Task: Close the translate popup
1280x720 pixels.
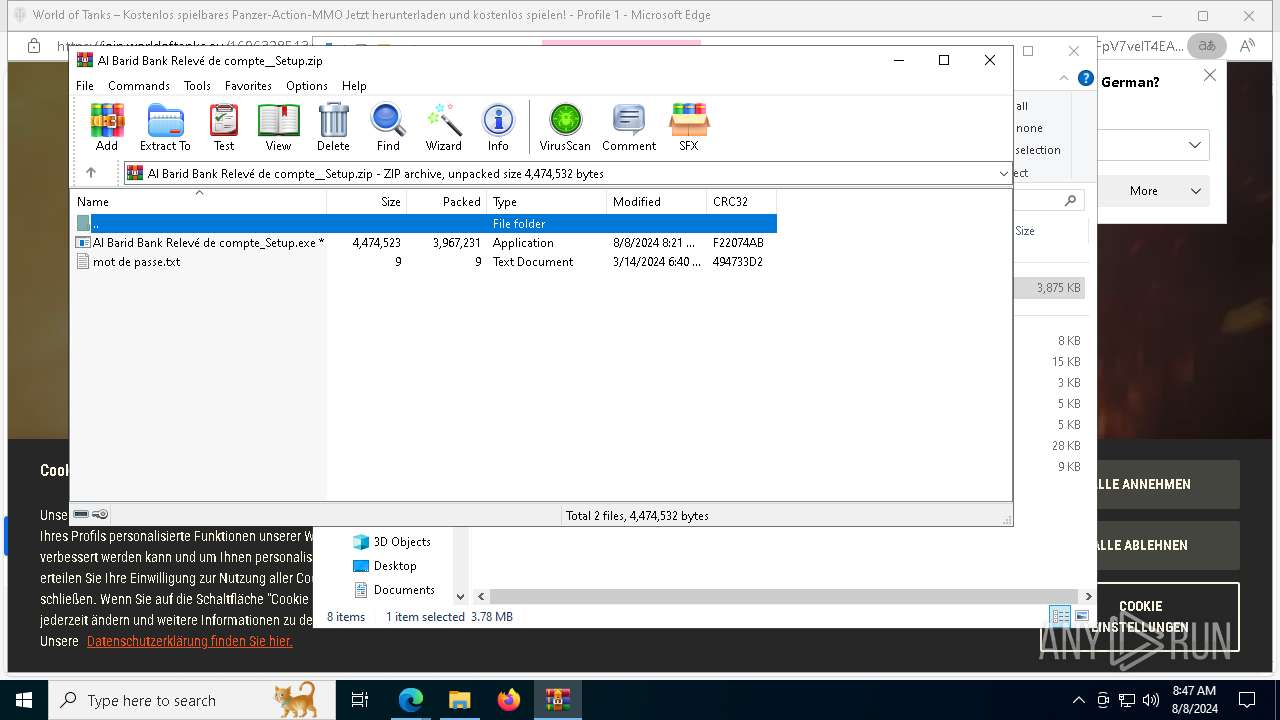Action: tap(1209, 75)
